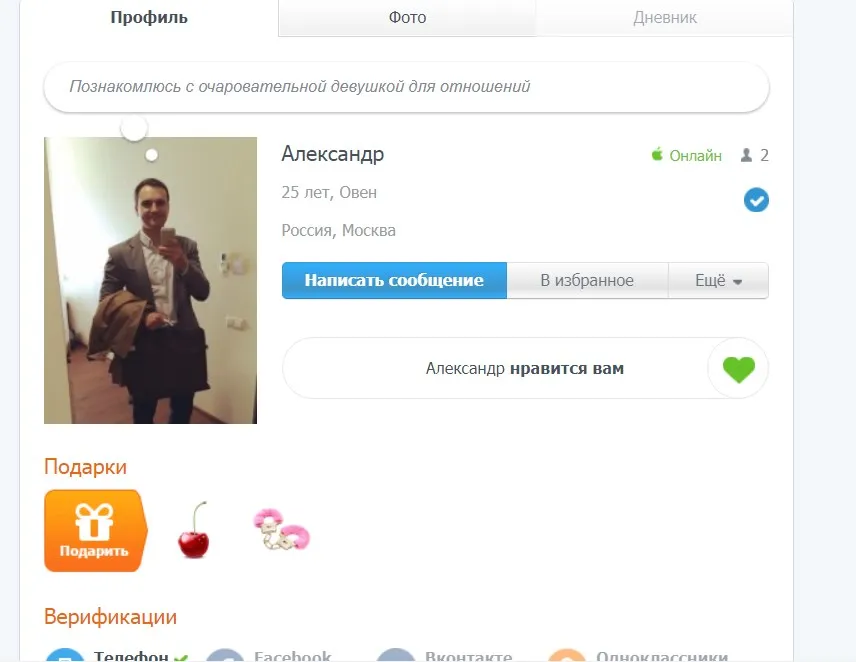Image resolution: width=856 pixels, height=662 pixels.
Task: Click the orange Подарить gift button
Action: tap(96, 530)
